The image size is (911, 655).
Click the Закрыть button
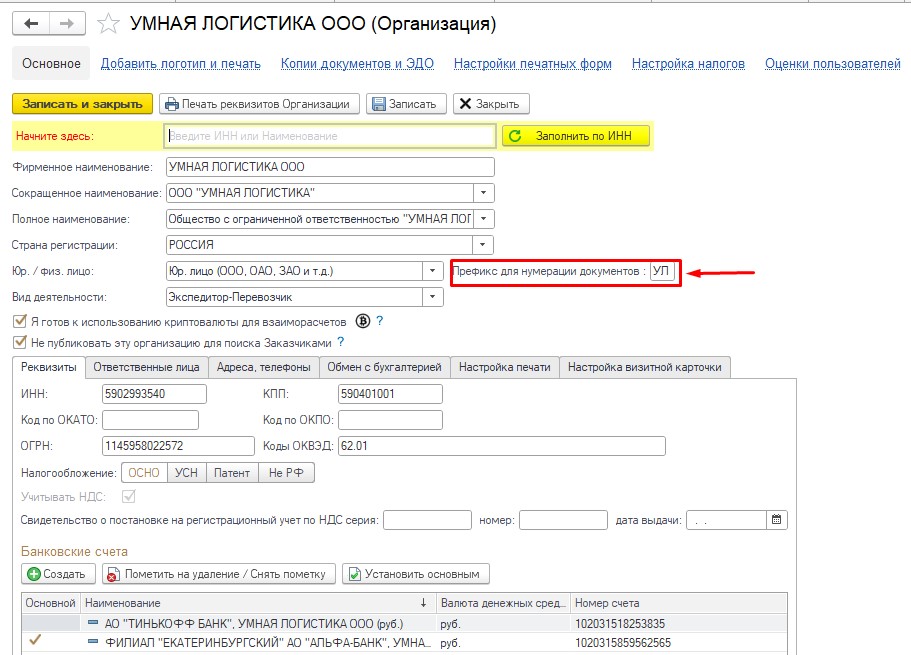490,104
